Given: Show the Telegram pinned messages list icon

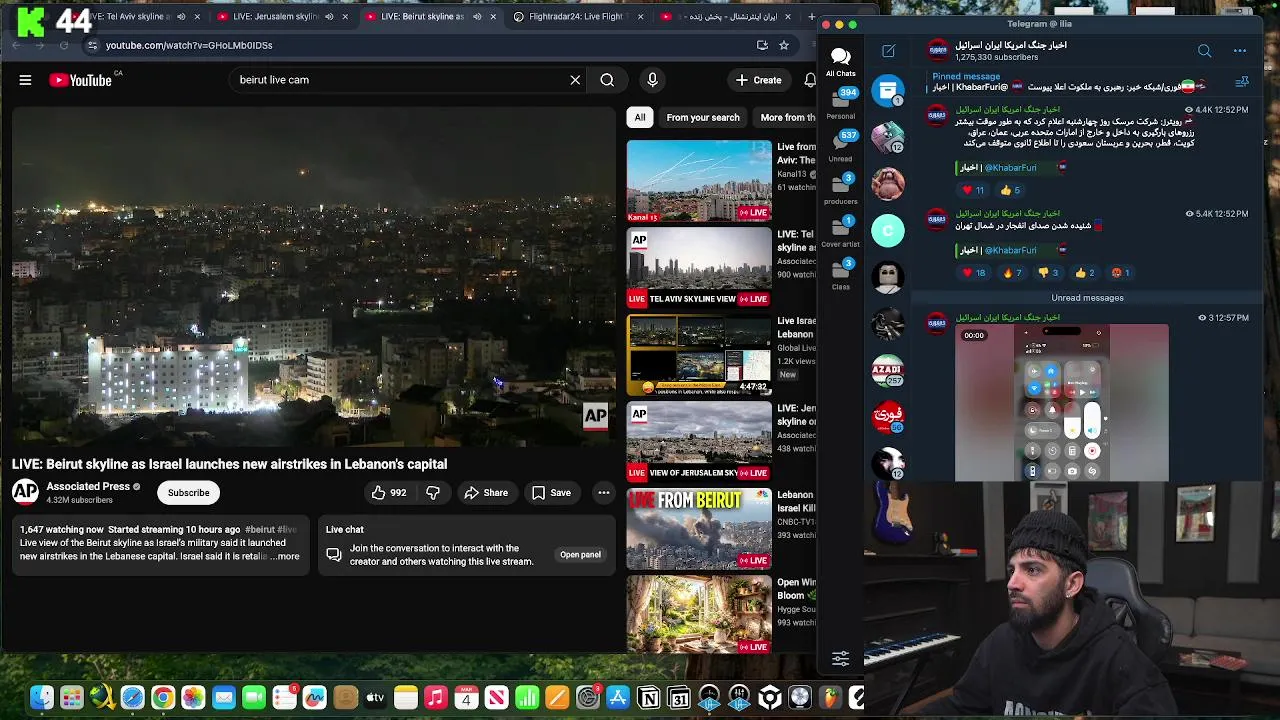Looking at the screenshot, I should coord(1242,82).
